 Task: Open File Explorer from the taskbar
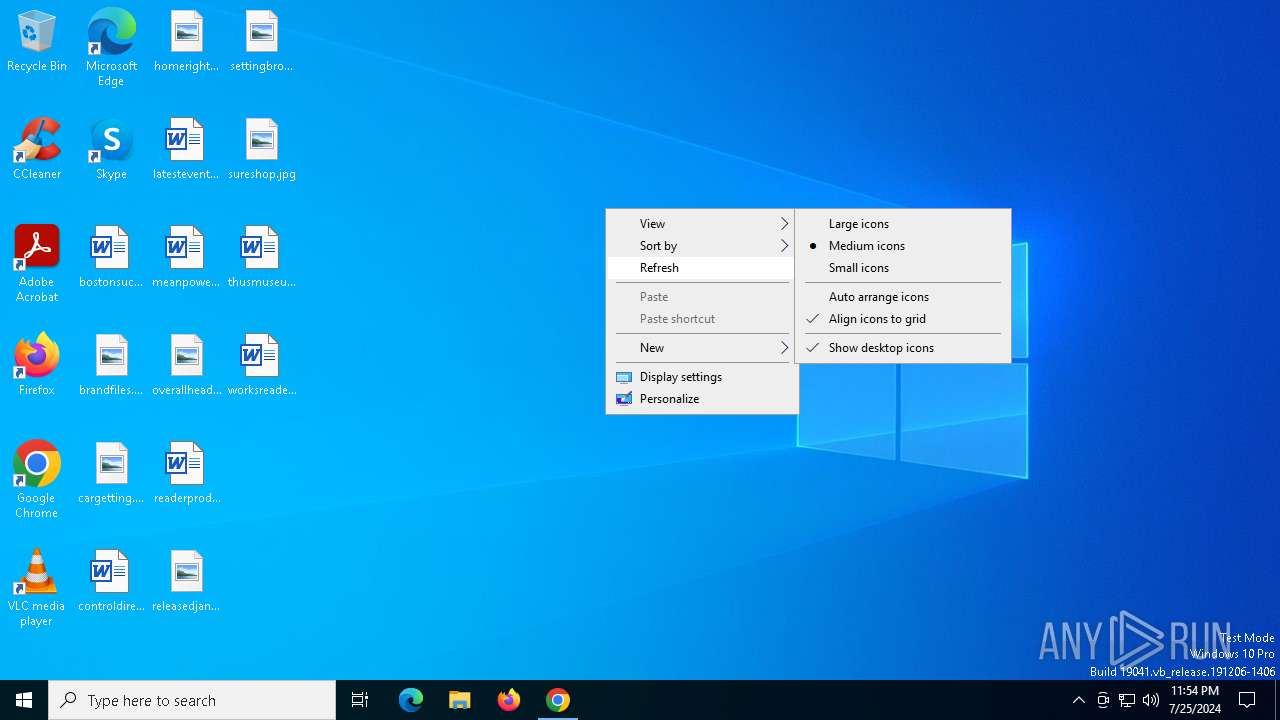tap(460, 700)
